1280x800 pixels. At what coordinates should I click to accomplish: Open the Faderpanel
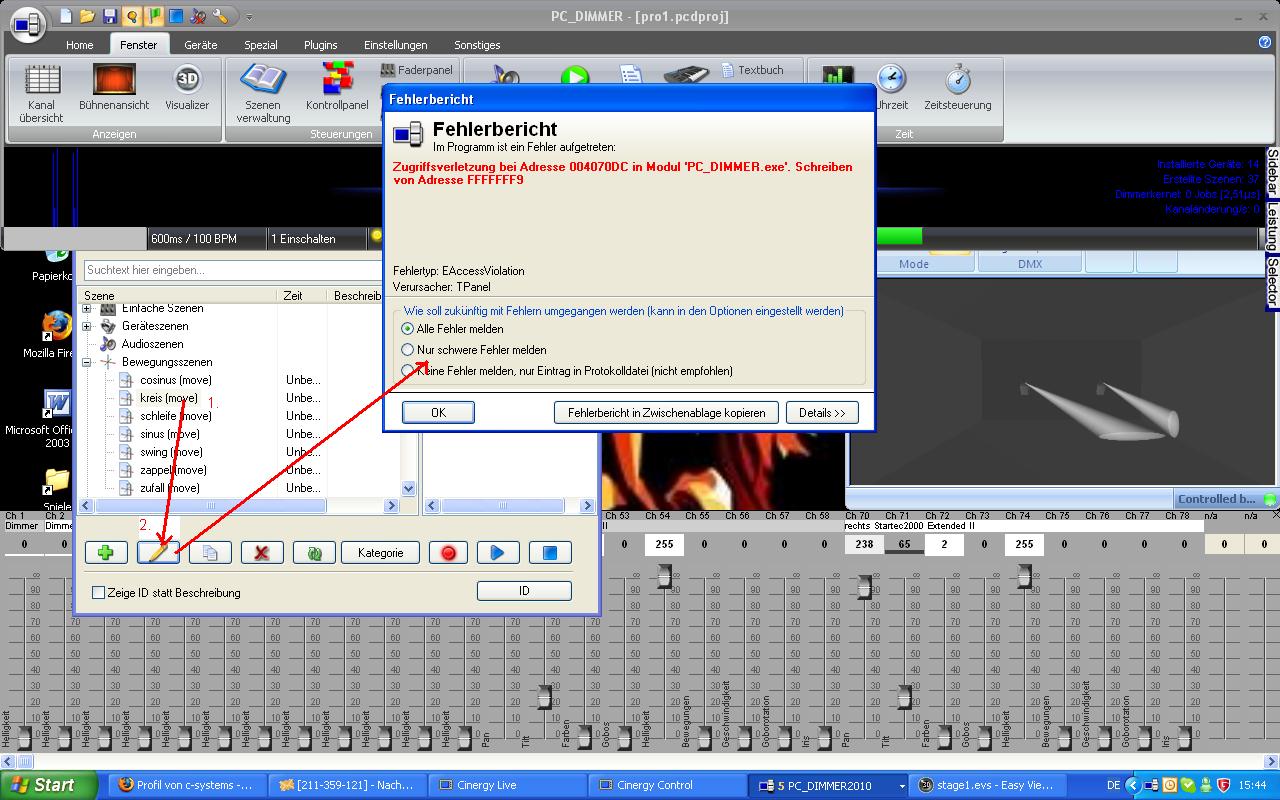417,70
